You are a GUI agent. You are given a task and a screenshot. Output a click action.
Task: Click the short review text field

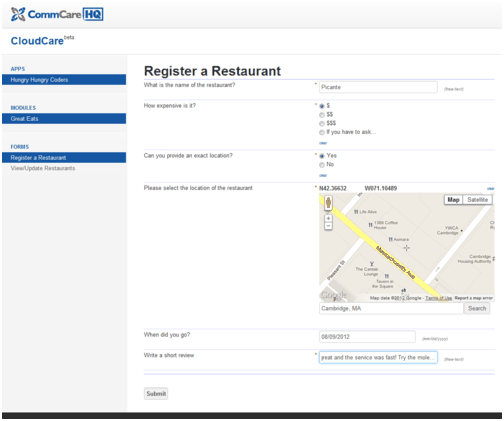[x=378, y=357]
